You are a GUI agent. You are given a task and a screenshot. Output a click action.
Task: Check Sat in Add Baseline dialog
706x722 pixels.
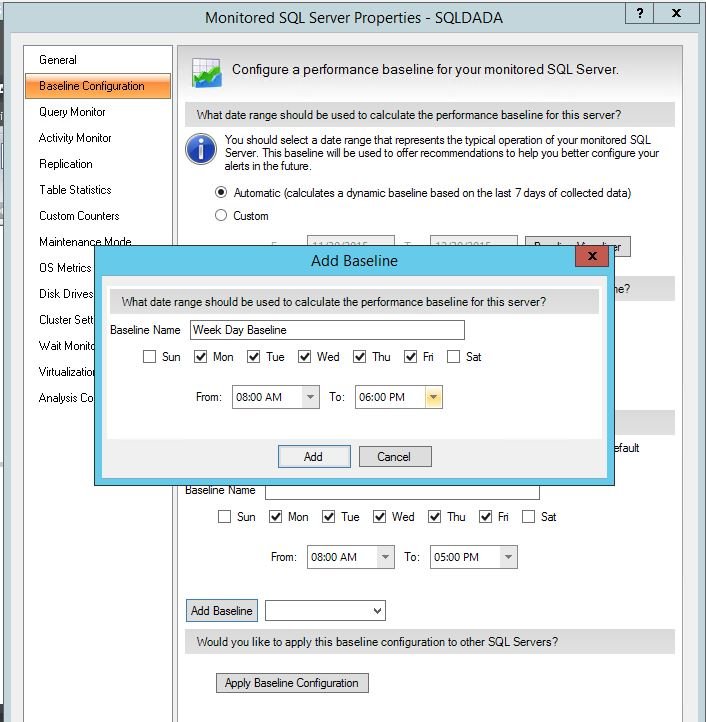453,357
